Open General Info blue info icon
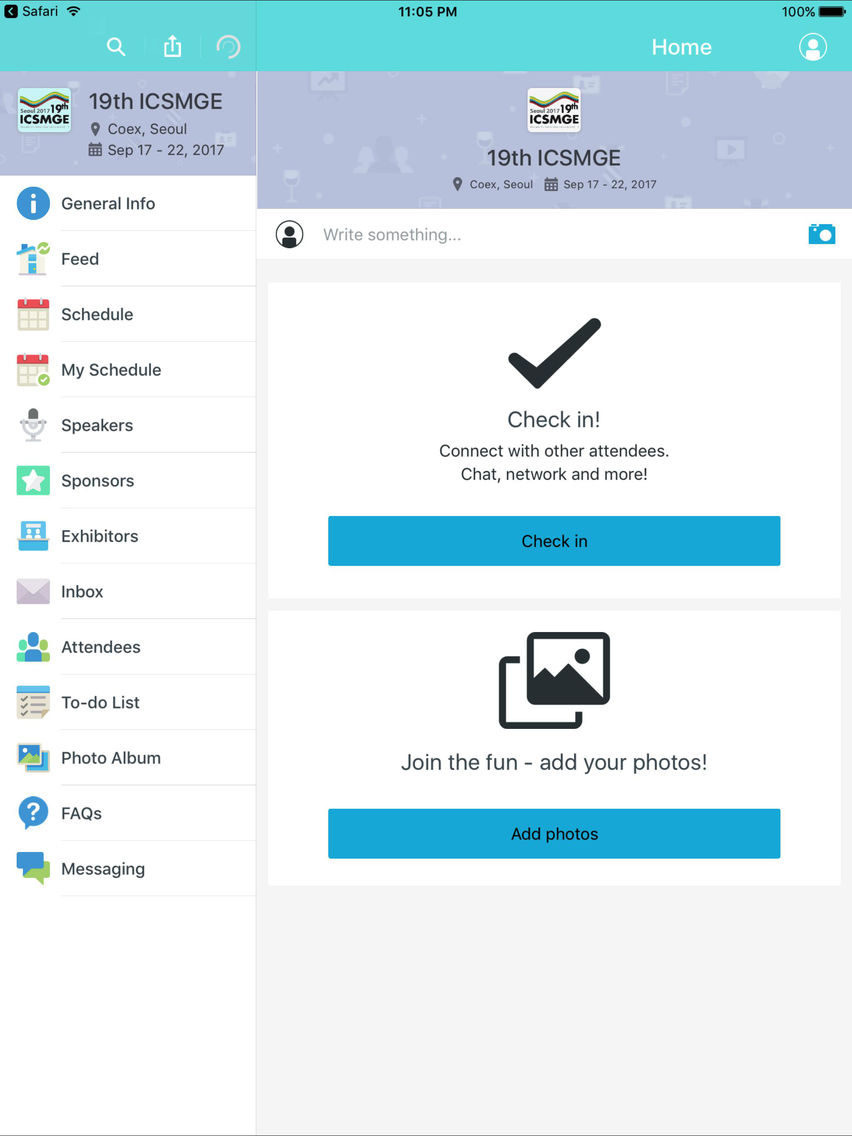The width and height of the screenshot is (852, 1136). [33, 204]
